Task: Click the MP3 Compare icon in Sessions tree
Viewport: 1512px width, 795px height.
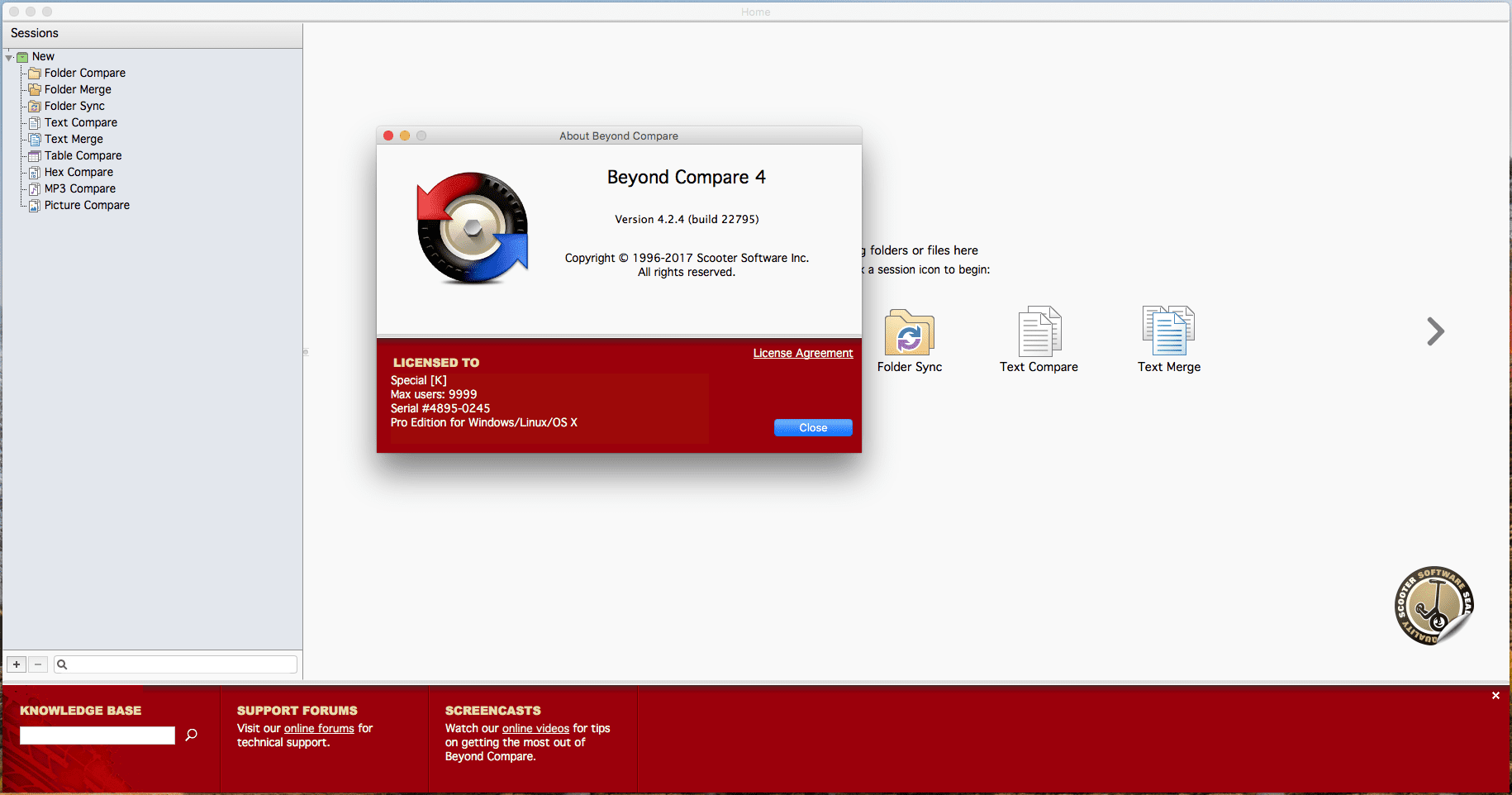Action: click(x=35, y=189)
